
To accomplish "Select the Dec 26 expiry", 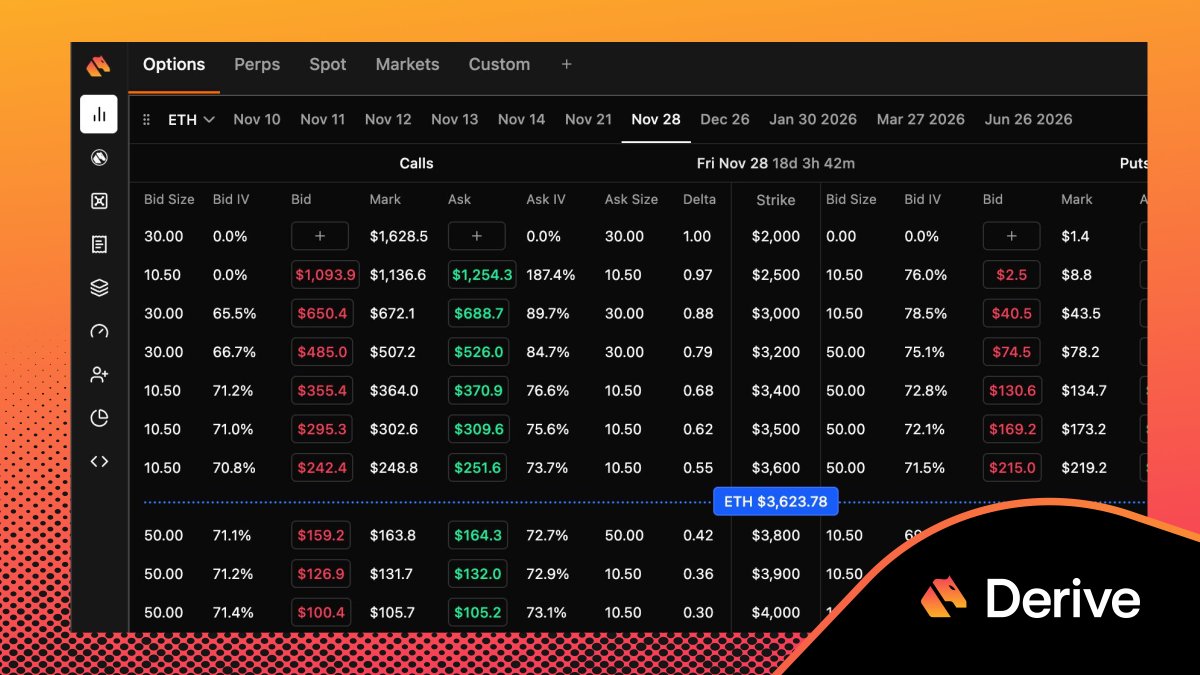I will coord(725,119).
